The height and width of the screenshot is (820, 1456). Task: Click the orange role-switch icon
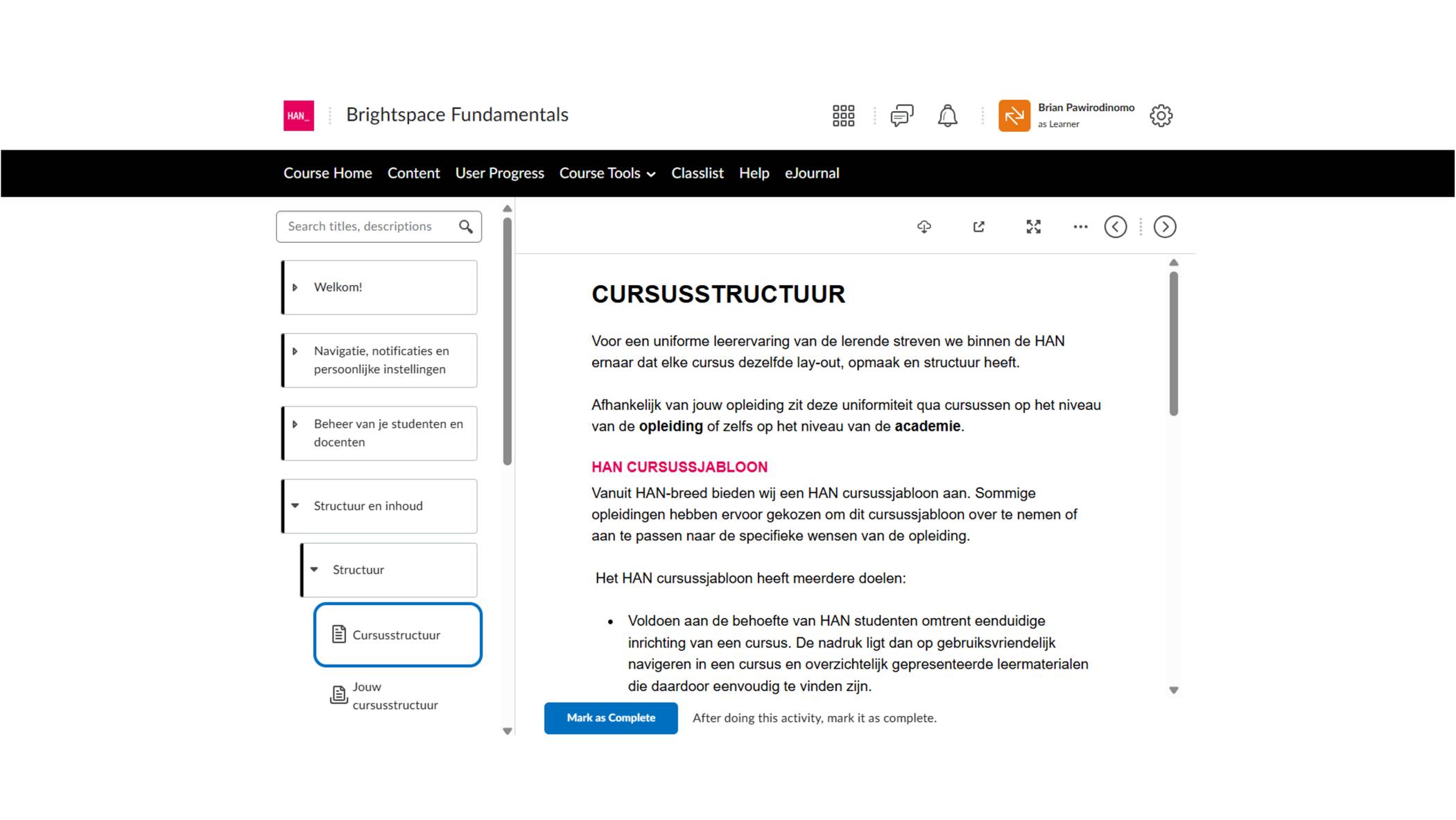[x=1014, y=115]
